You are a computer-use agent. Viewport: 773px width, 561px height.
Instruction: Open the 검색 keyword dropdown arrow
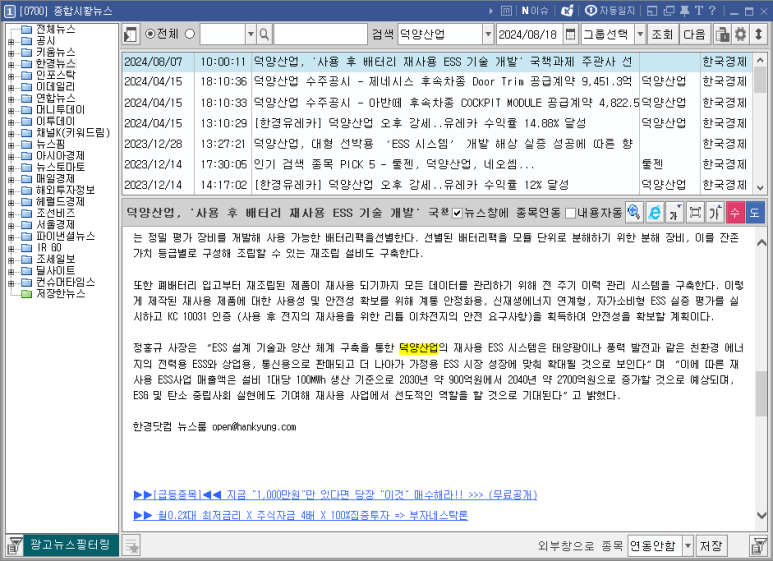(488, 34)
